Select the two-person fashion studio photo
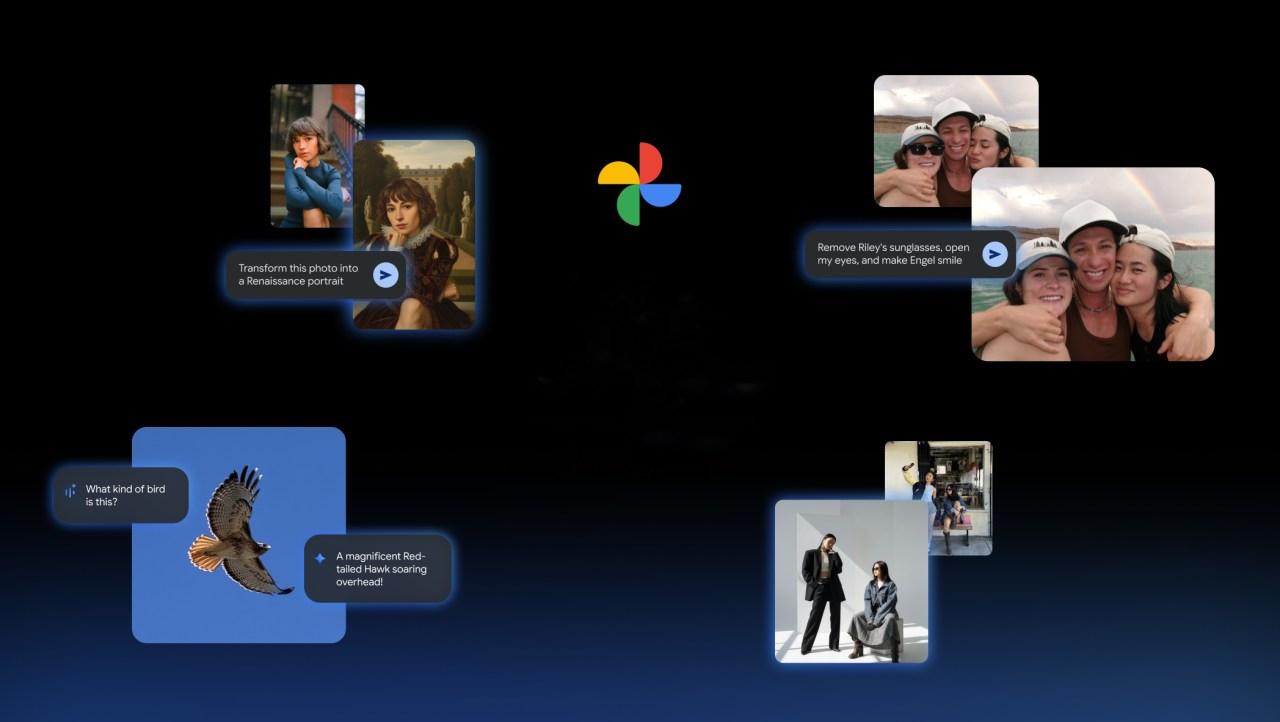 tap(850, 580)
